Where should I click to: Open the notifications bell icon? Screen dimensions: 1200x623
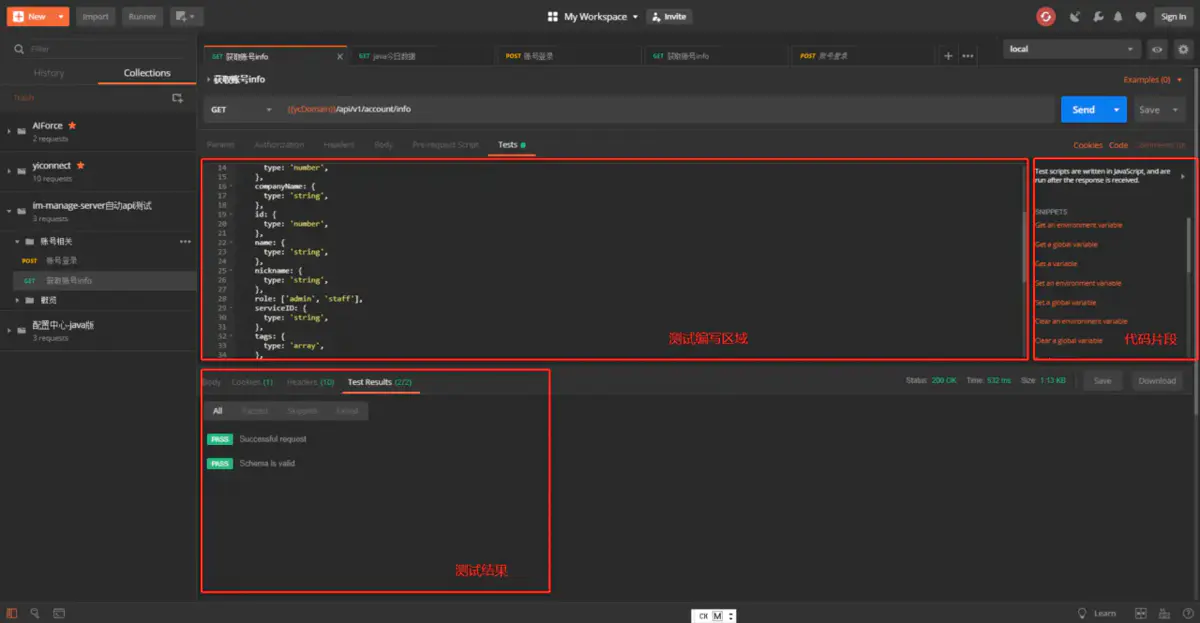point(1118,16)
